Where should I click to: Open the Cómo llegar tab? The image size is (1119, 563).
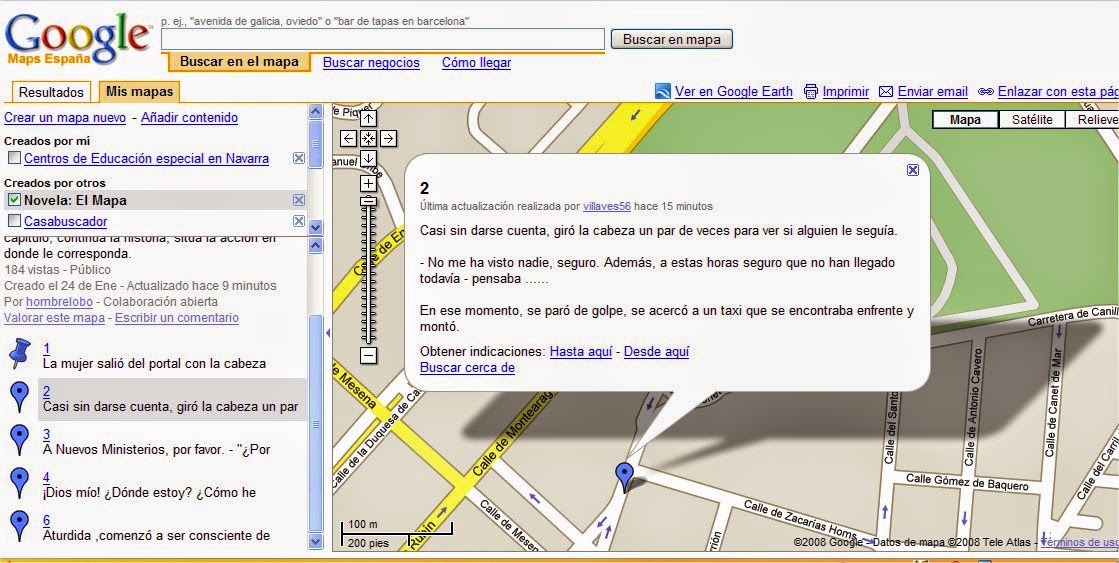tap(476, 62)
